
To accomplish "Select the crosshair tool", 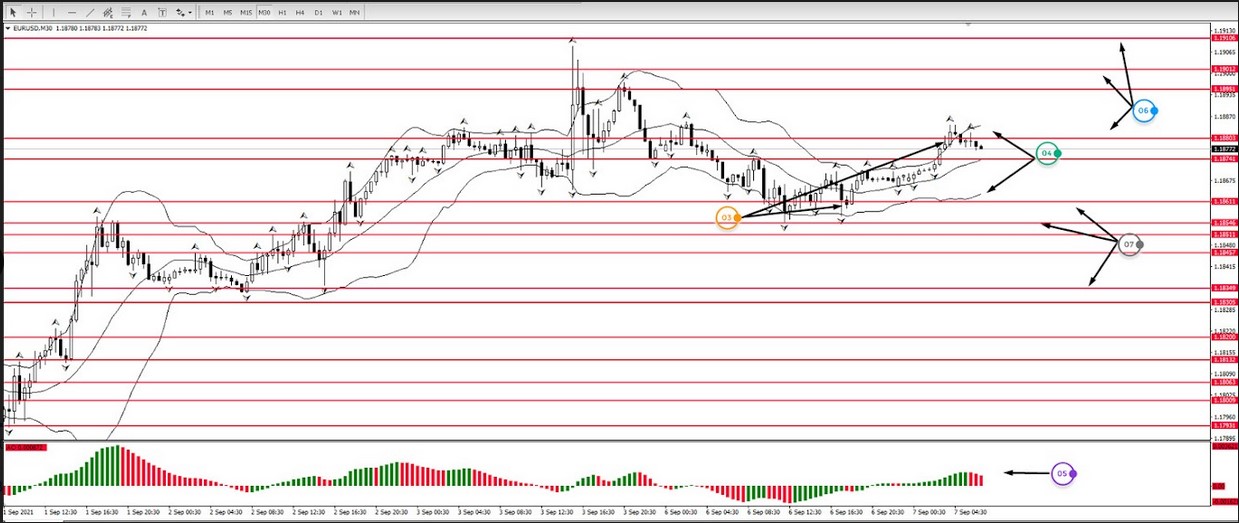I will click(31, 12).
